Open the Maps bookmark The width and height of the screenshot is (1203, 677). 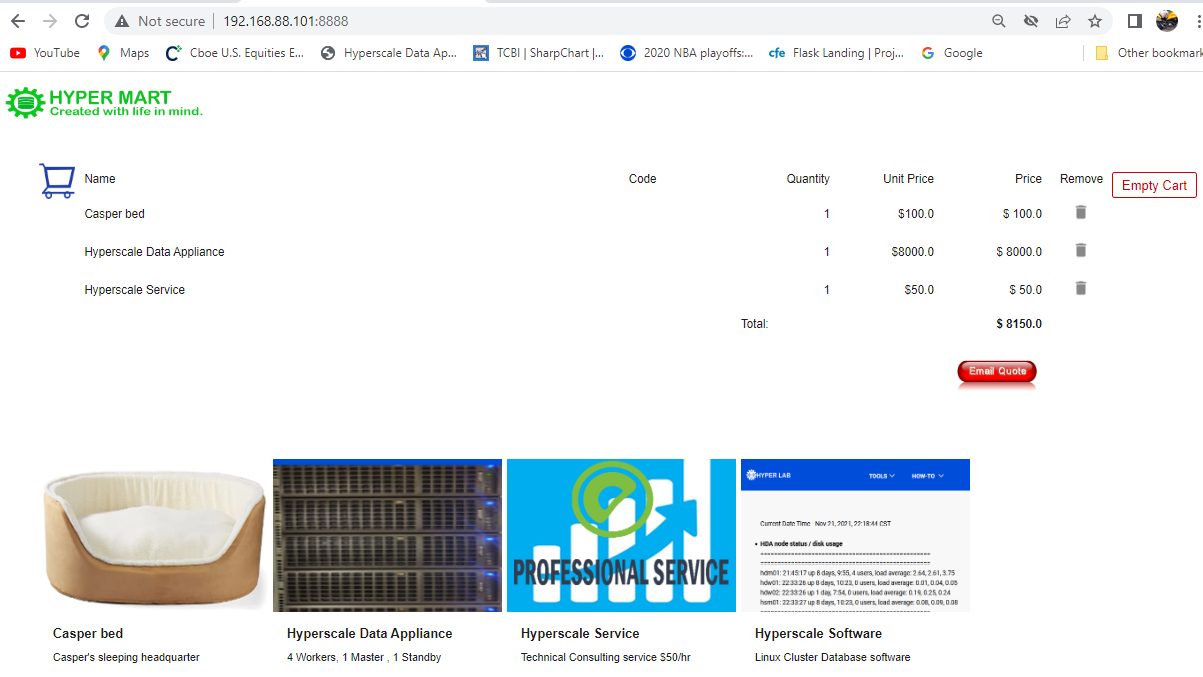[123, 53]
